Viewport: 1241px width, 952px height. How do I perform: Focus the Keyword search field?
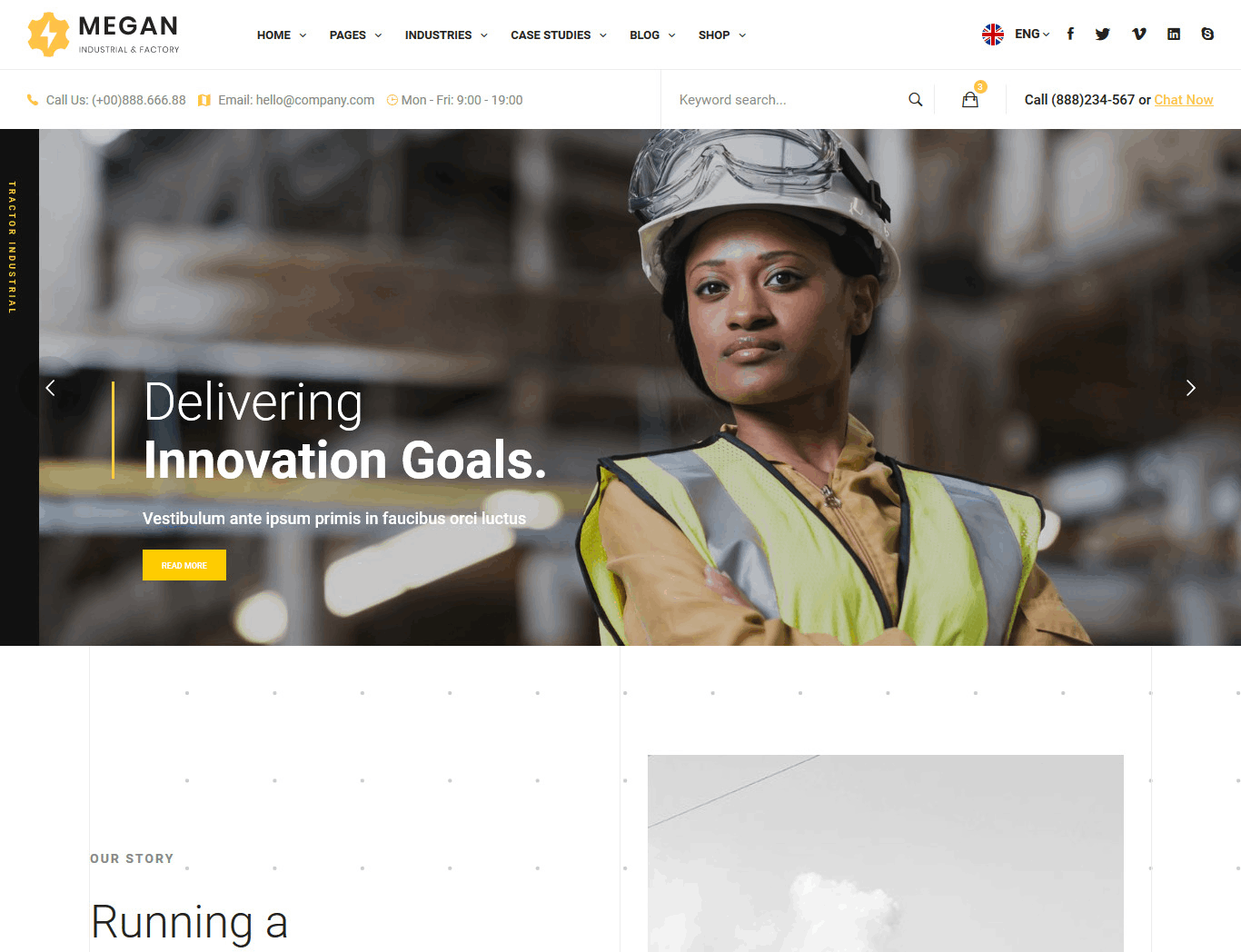[x=786, y=100]
